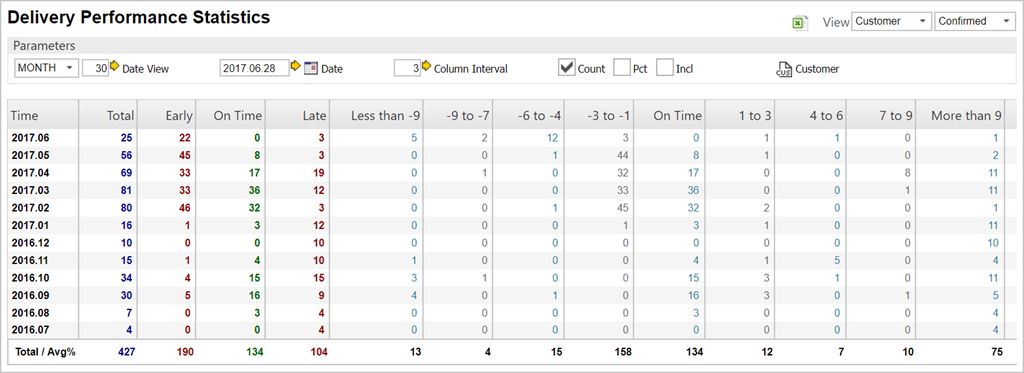Sort by the Total column header

(121, 116)
